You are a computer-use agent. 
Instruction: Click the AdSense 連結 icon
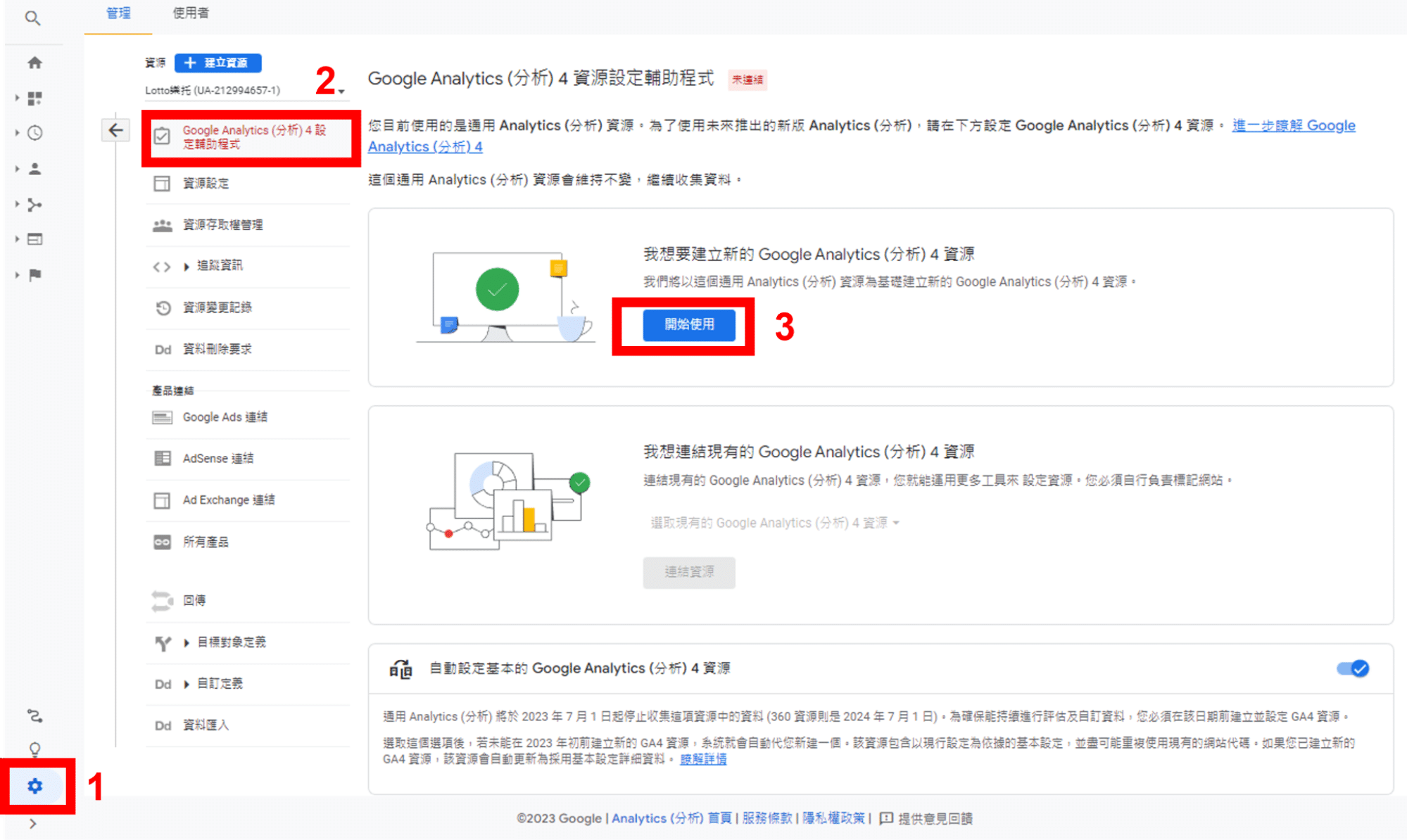click(162, 459)
